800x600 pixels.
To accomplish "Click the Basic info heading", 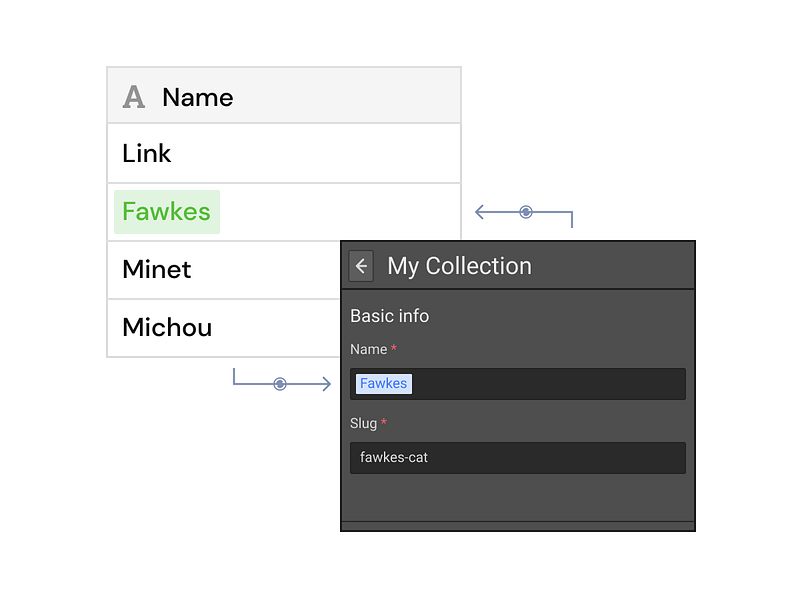I will (389, 316).
